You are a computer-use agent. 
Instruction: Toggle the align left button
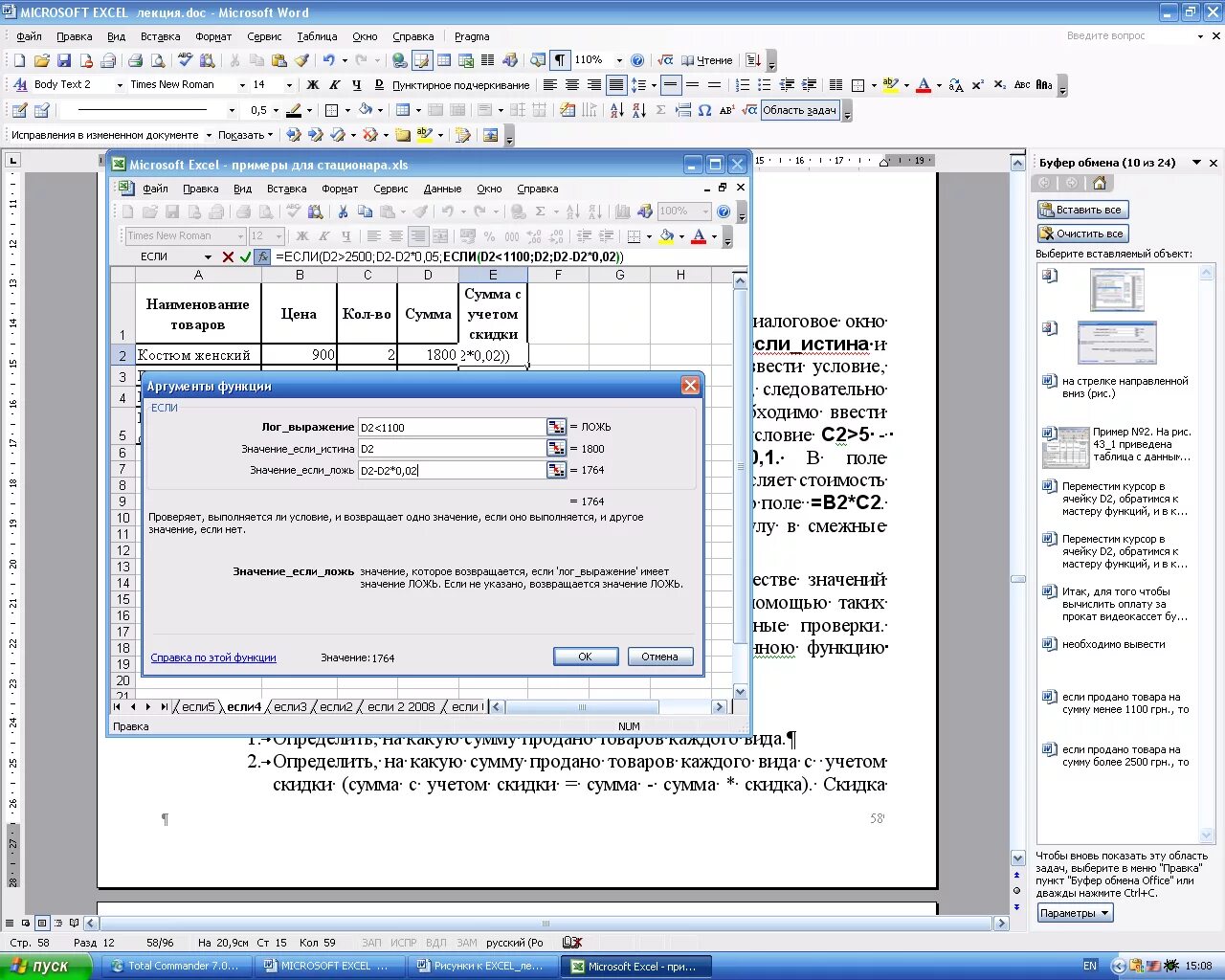pos(550,85)
